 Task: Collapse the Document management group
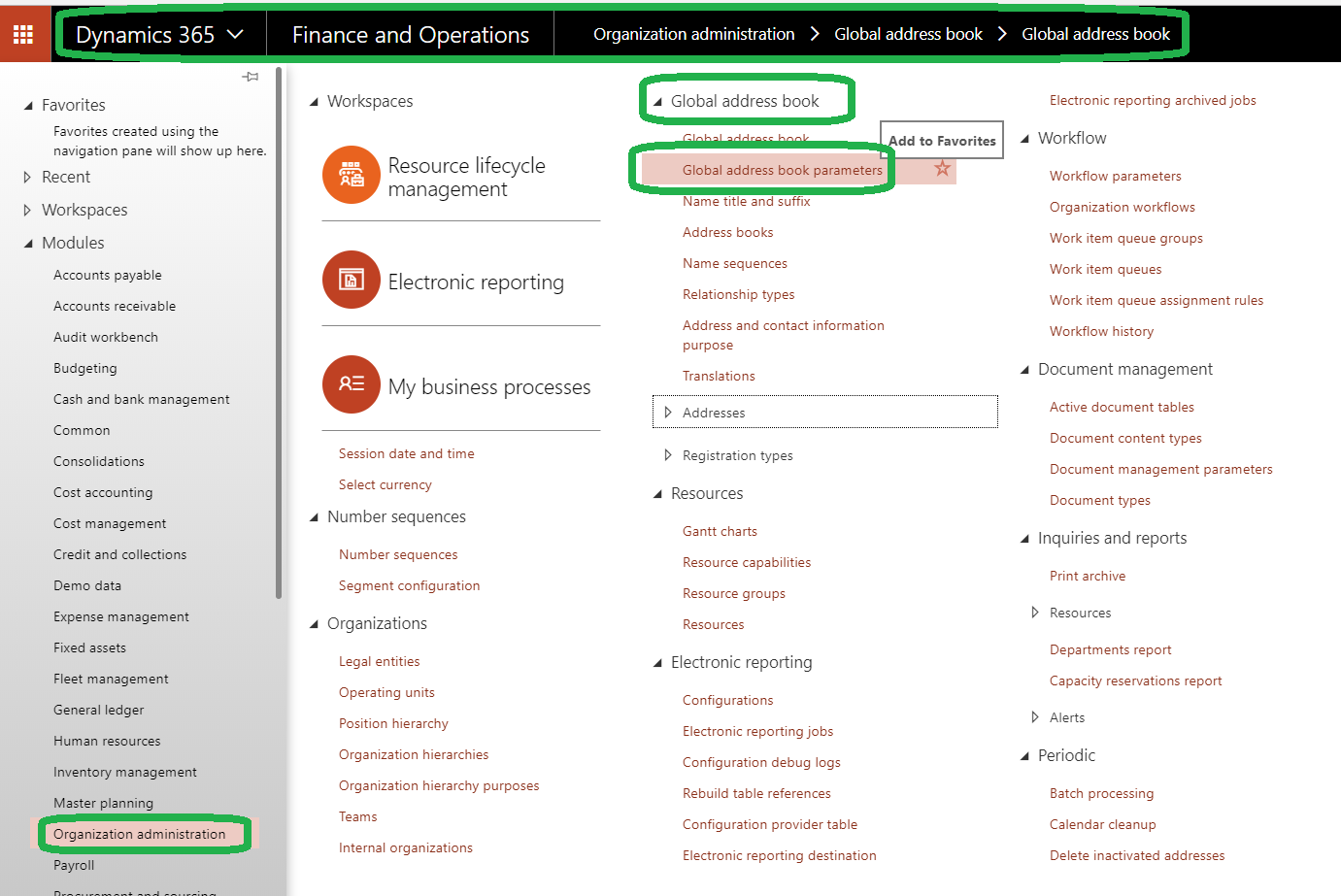[x=1024, y=369]
